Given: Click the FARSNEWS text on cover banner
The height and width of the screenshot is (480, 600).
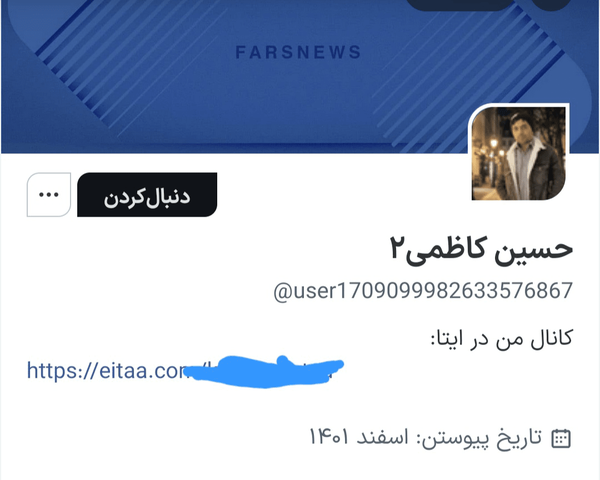Looking at the screenshot, I should (x=298, y=52).
